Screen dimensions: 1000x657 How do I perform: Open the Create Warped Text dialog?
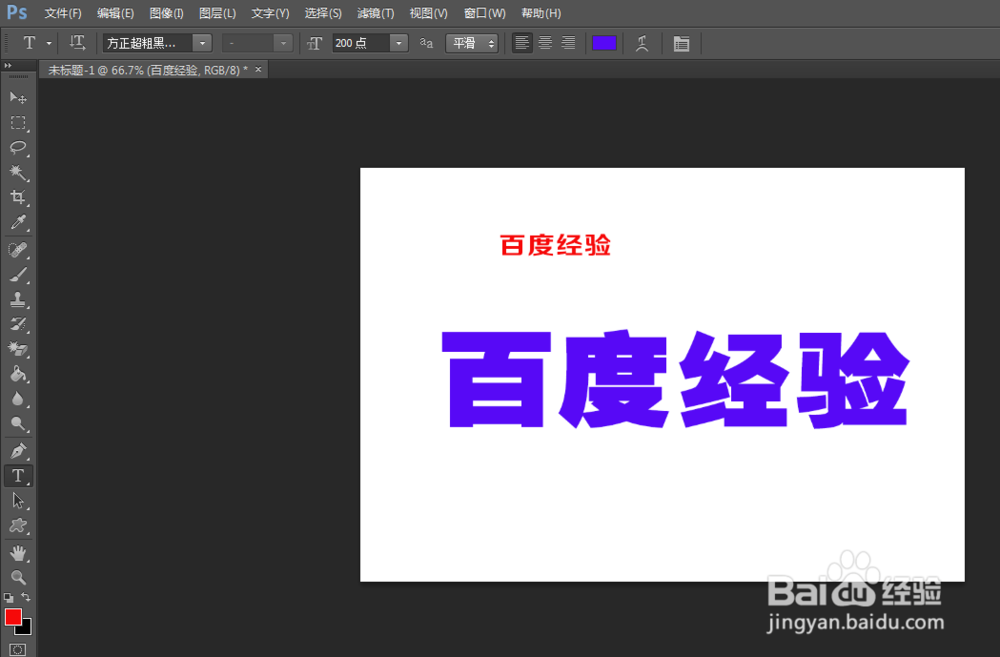tap(641, 43)
